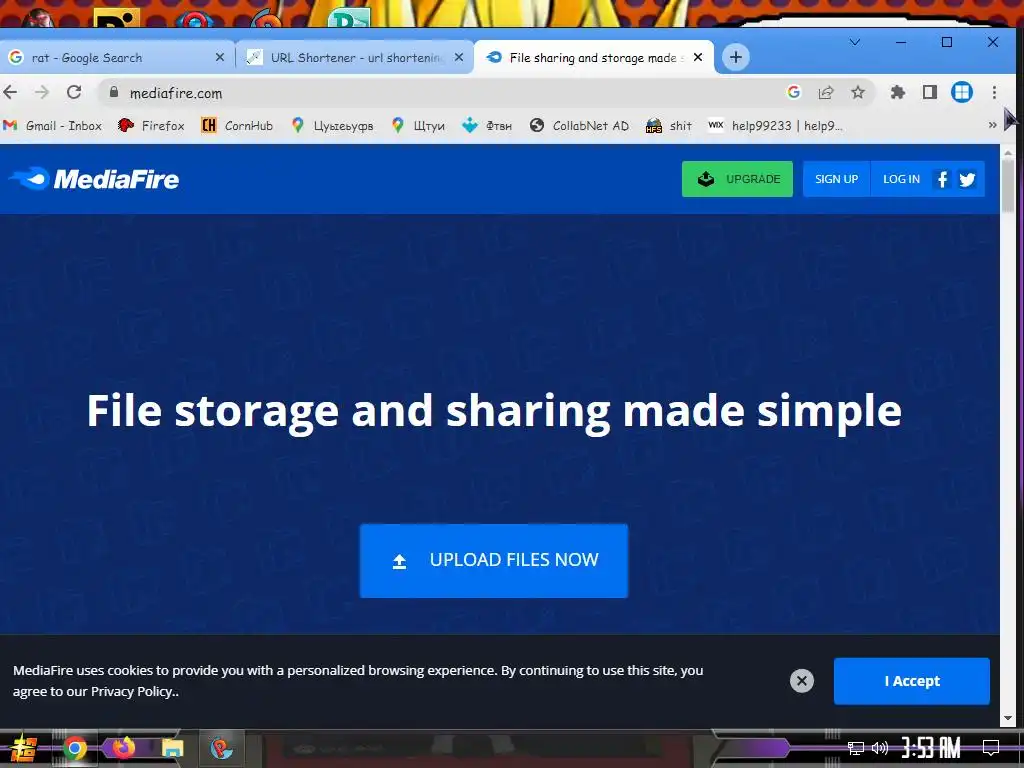
Task: Click the padlock site info icon
Action: point(114,93)
